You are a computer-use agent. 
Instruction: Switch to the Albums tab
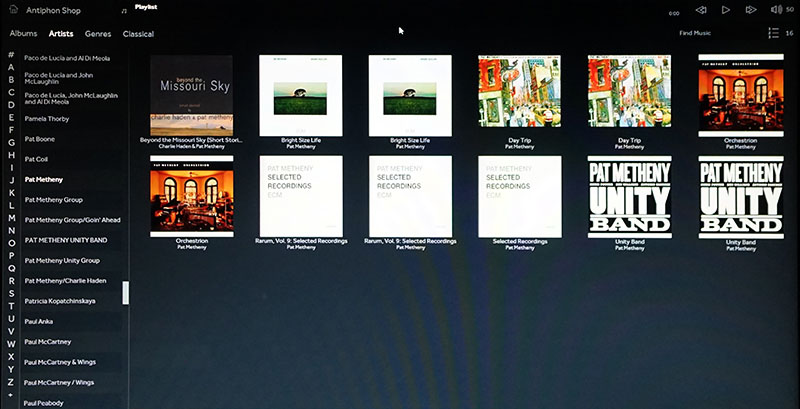23,34
